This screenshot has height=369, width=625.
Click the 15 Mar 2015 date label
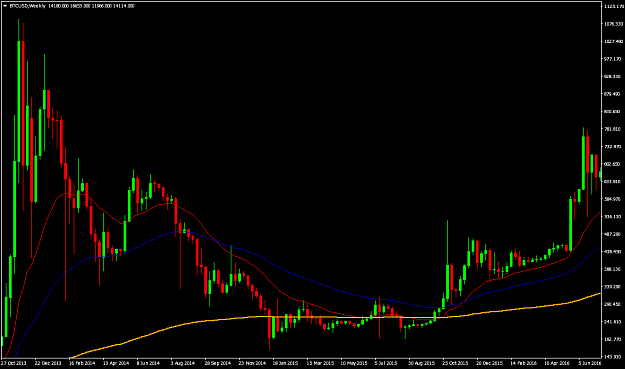[320, 363]
